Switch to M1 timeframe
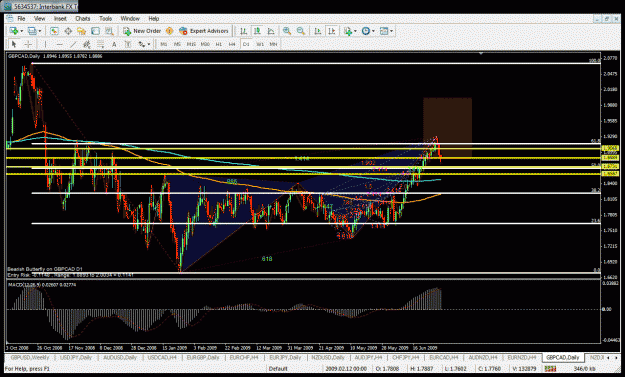This screenshot has width=625, height=377. (x=164, y=44)
